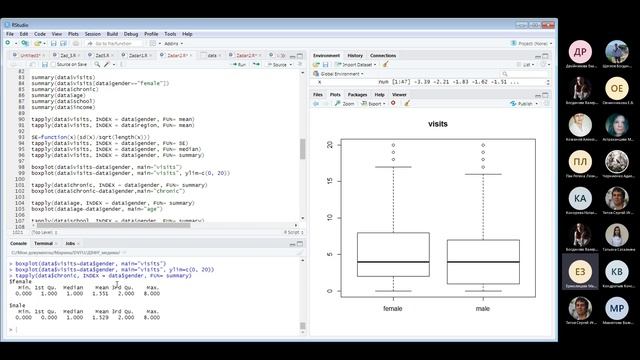Click the Run button
Viewport: 640px width, 360px height.
tap(239, 64)
